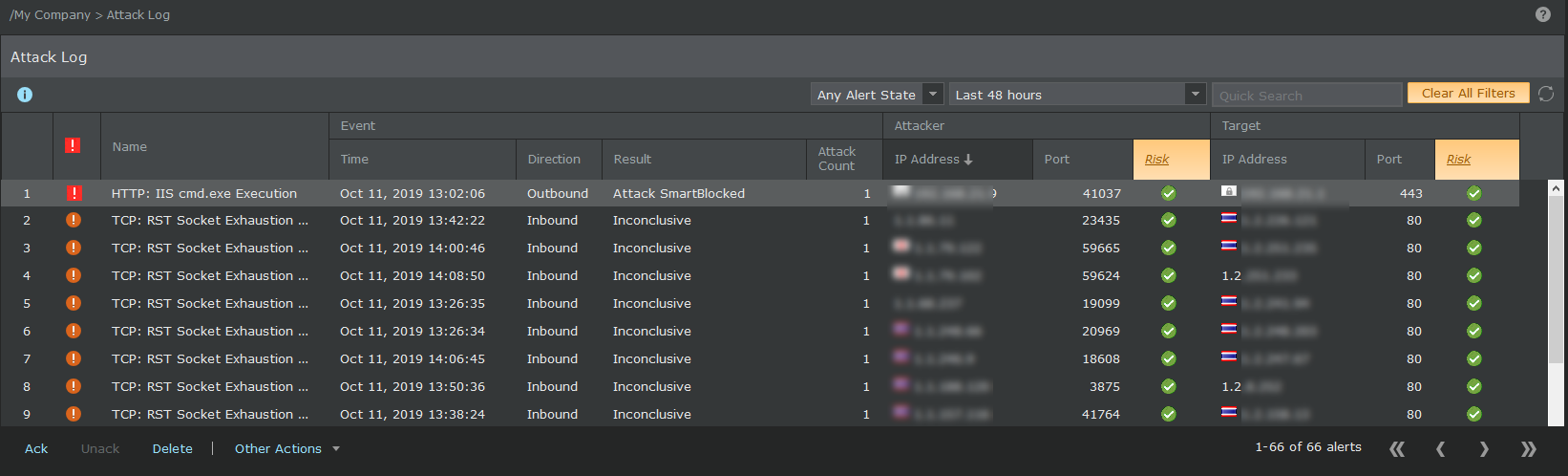Click attacker port value 3875
The height and width of the screenshot is (476, 1568).
(x=1104, y=386)
